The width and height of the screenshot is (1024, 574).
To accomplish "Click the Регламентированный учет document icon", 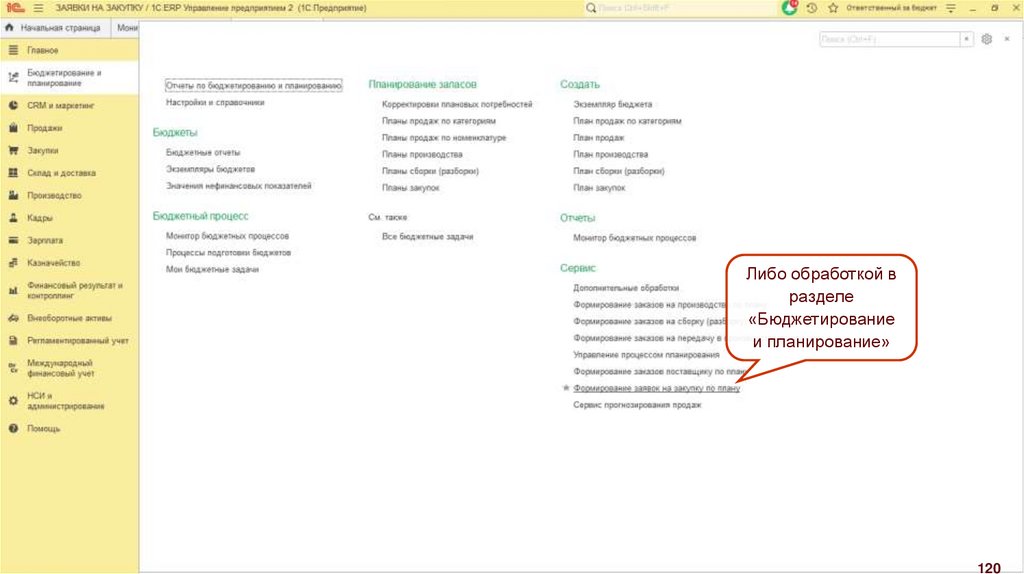I will (13, 341).
